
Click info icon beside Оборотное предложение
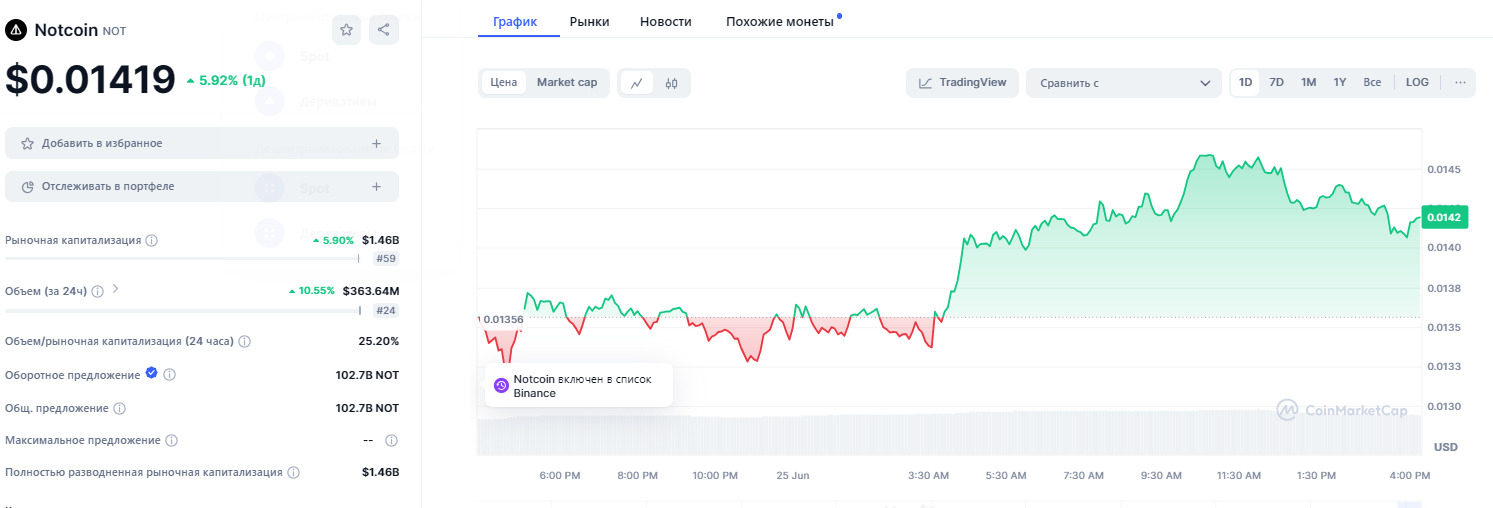(x=170, y=375)
